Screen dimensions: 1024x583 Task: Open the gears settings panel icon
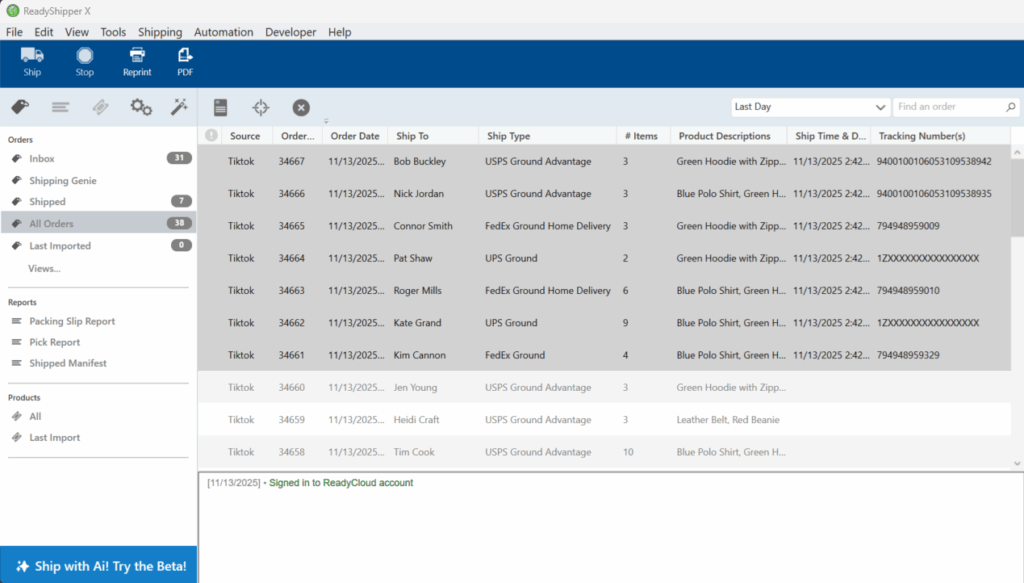141,107
